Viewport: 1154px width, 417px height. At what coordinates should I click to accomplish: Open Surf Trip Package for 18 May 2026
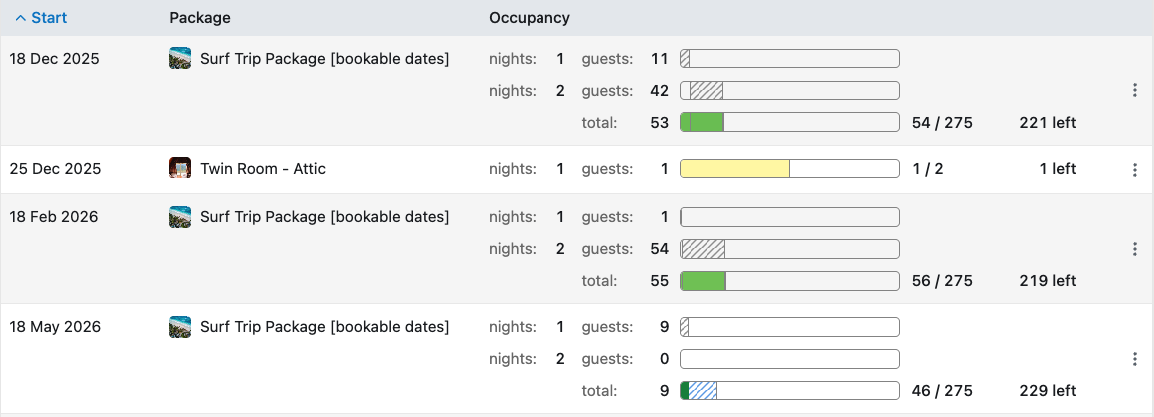tap(324, 327)
